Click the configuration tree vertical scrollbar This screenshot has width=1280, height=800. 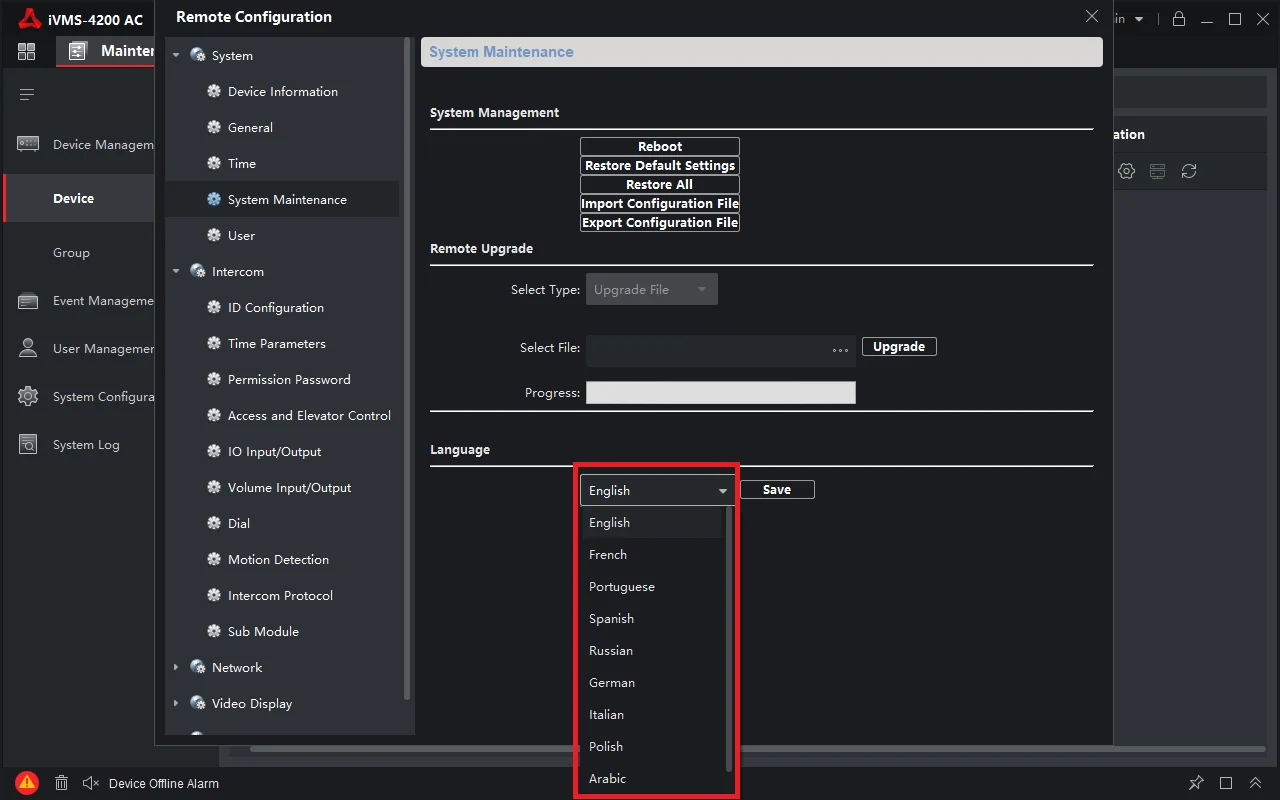[407, 368]
